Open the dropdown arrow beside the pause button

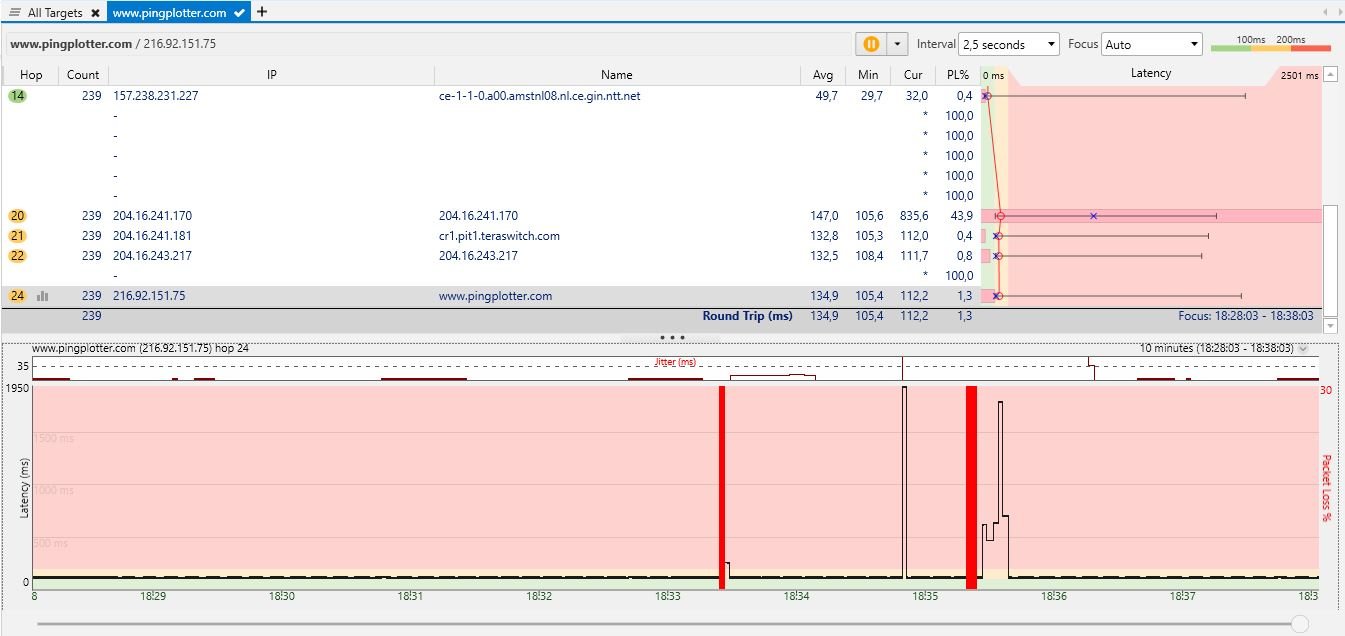[x=897, y=44]
